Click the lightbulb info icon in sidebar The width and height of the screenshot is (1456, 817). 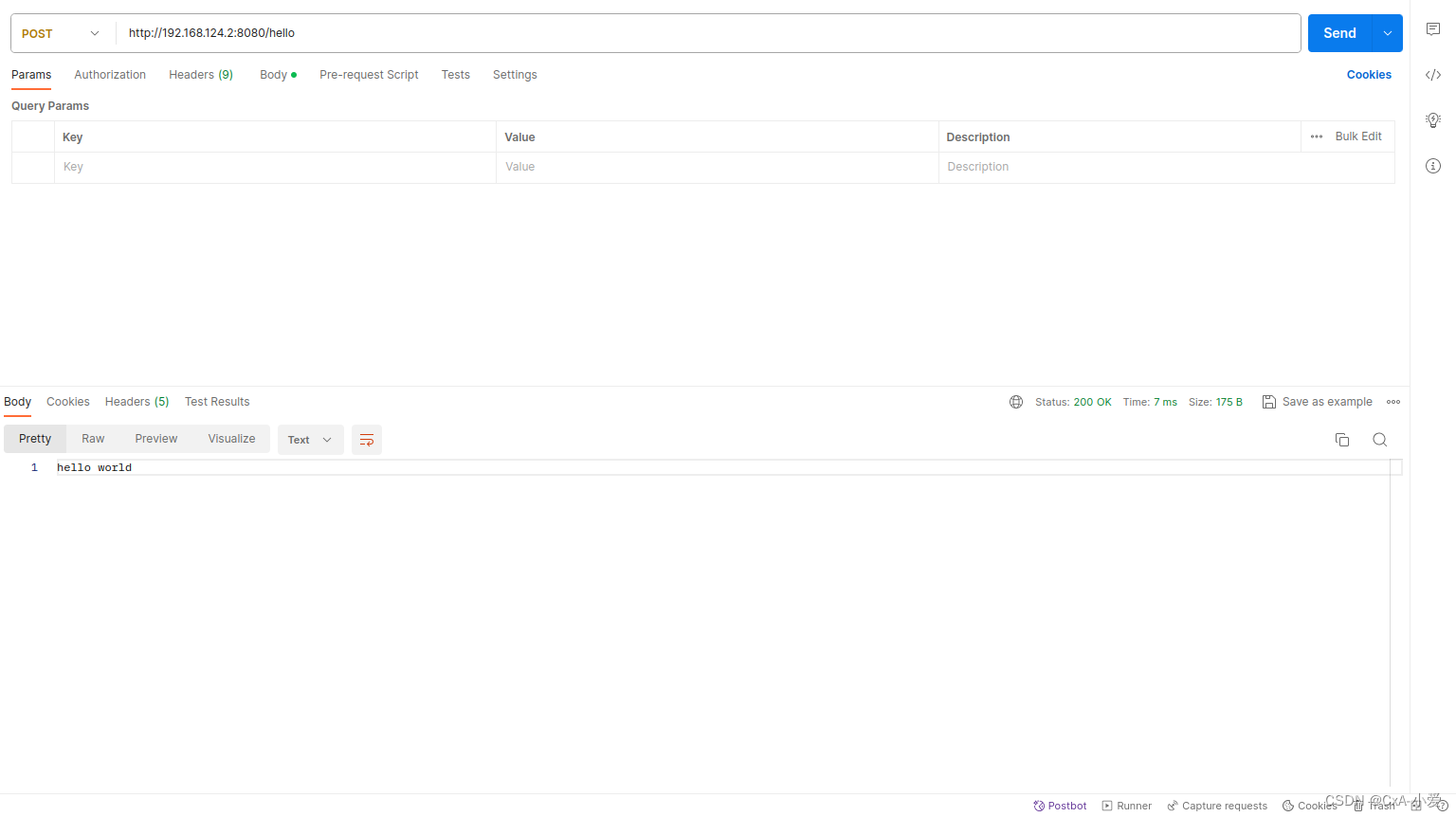pos(1433,120)
